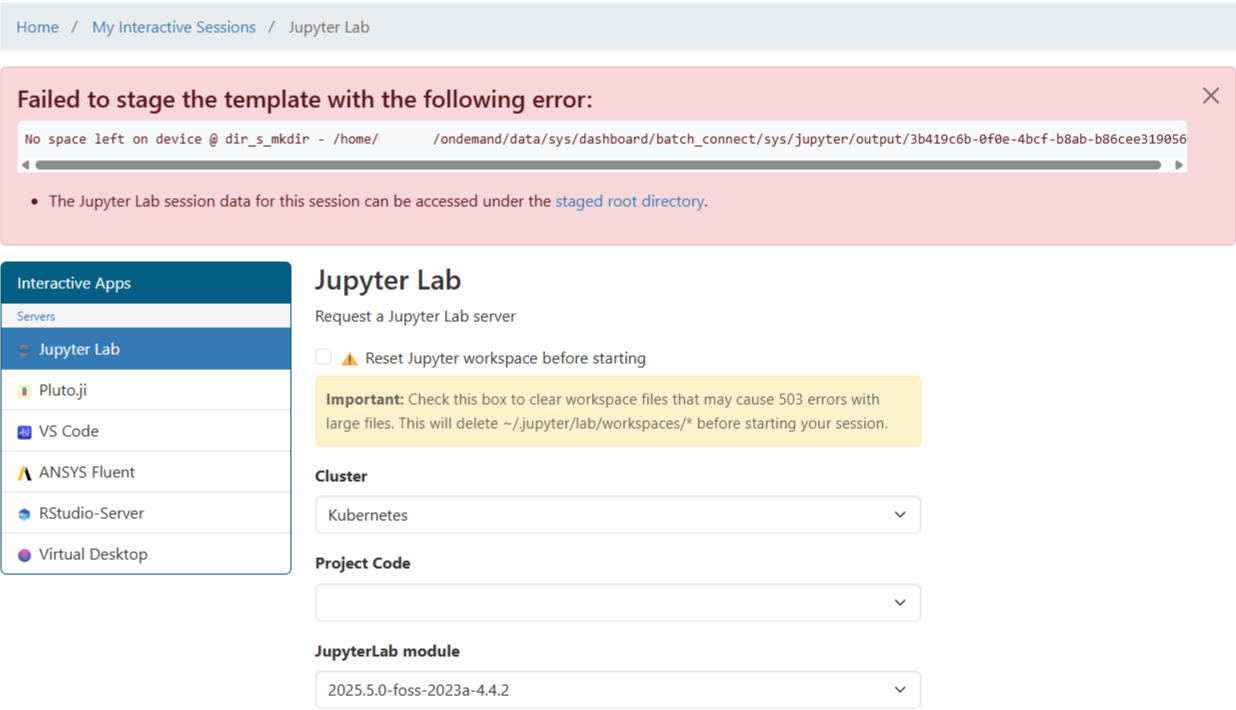The width and height of the screenshot is (1236, 710).
Task: Select ANSYS Fluent from Interactive Apps list
Action: (x=87, y=472)
